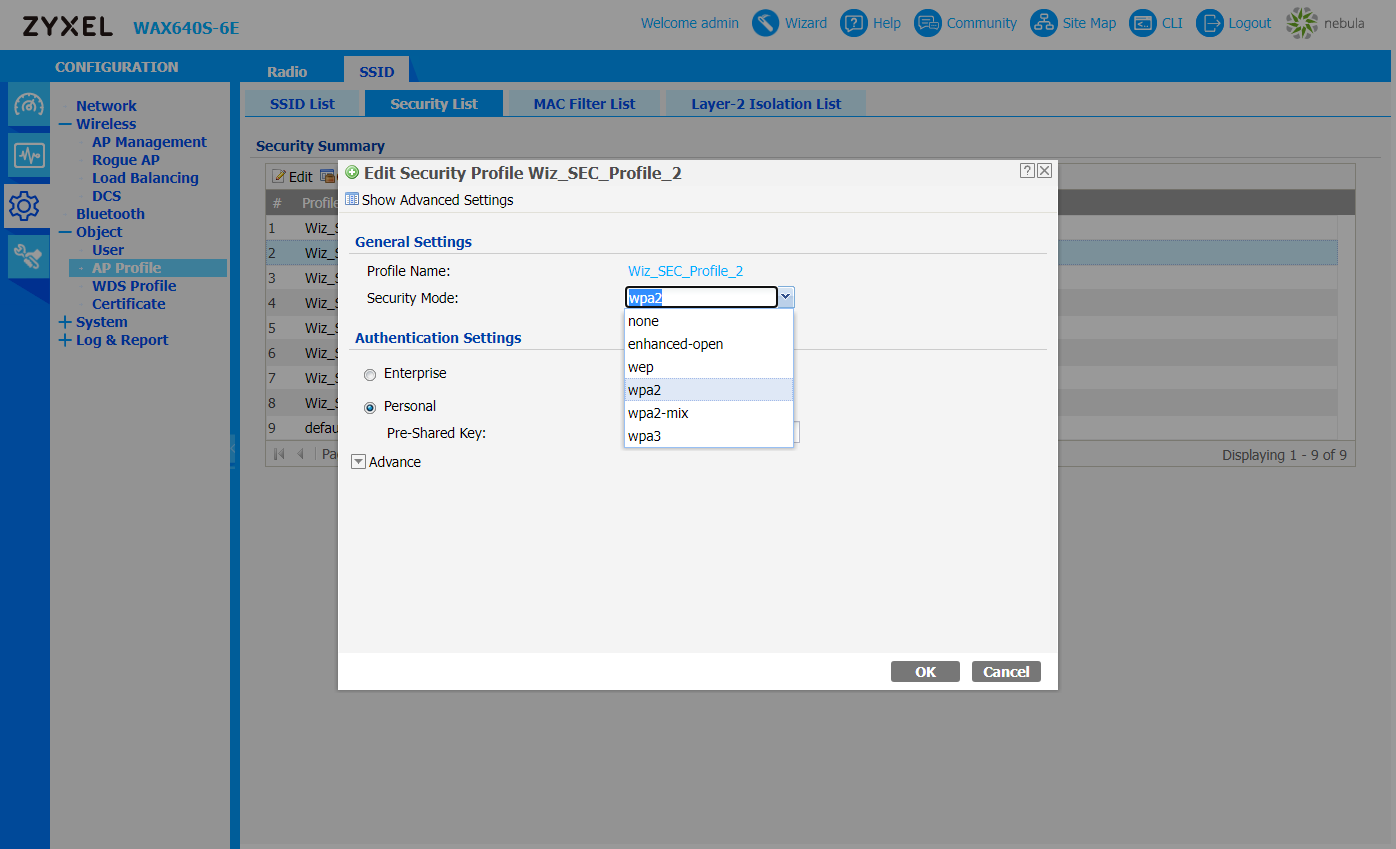Image resolution: width=1396 pixels, height=849 pixels.
Task: Click the Edit pencil icon in the toolbar
Action: pos(279,177)
